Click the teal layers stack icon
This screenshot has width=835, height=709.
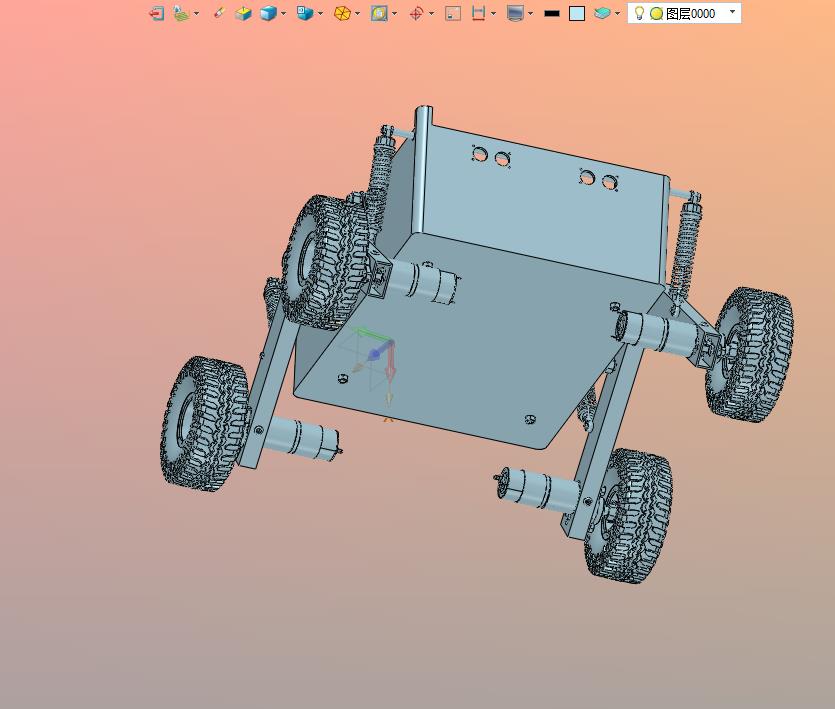602,13
